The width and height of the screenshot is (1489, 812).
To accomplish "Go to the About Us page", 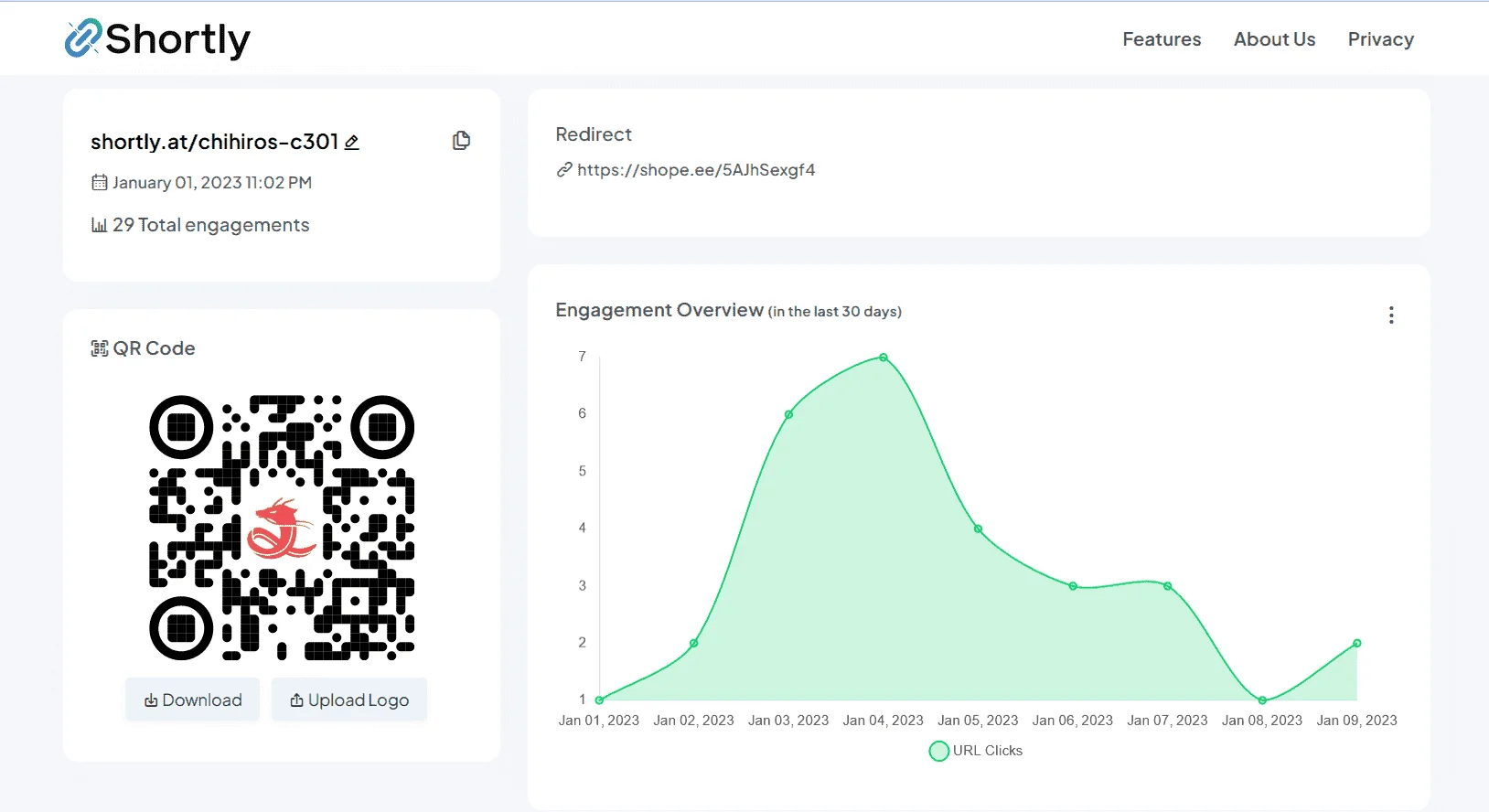I will pyautogui.click(x=1274, y=39).
